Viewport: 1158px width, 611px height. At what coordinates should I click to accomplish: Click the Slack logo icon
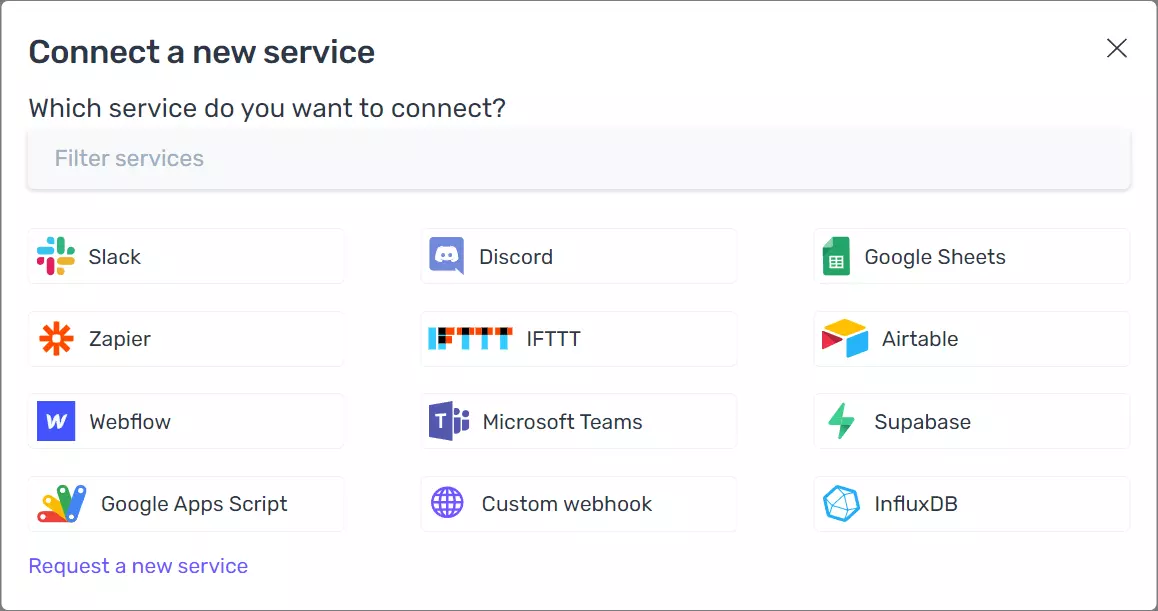56,257
